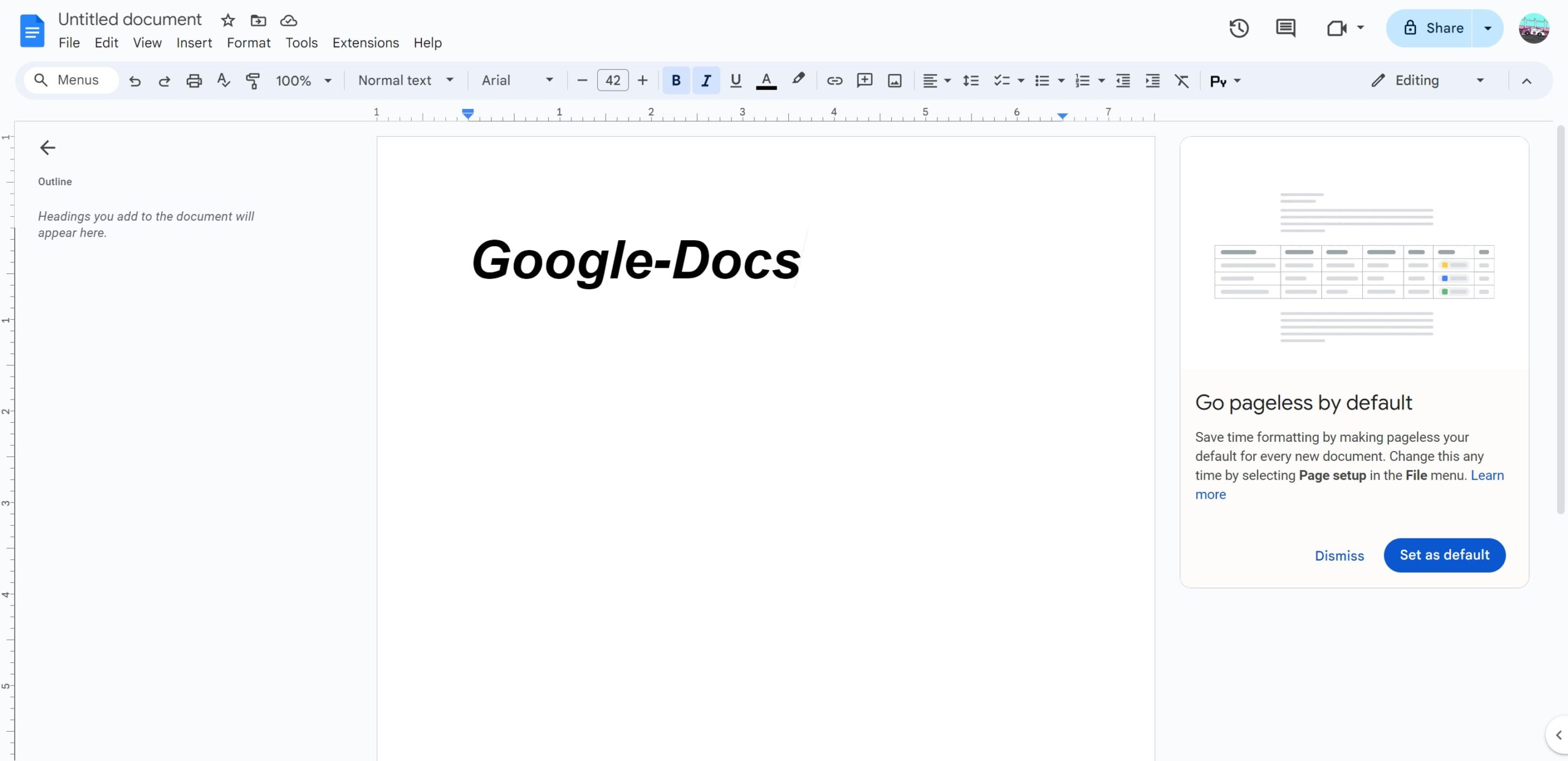Open the zoom 100% dropdown

[303, 80]
